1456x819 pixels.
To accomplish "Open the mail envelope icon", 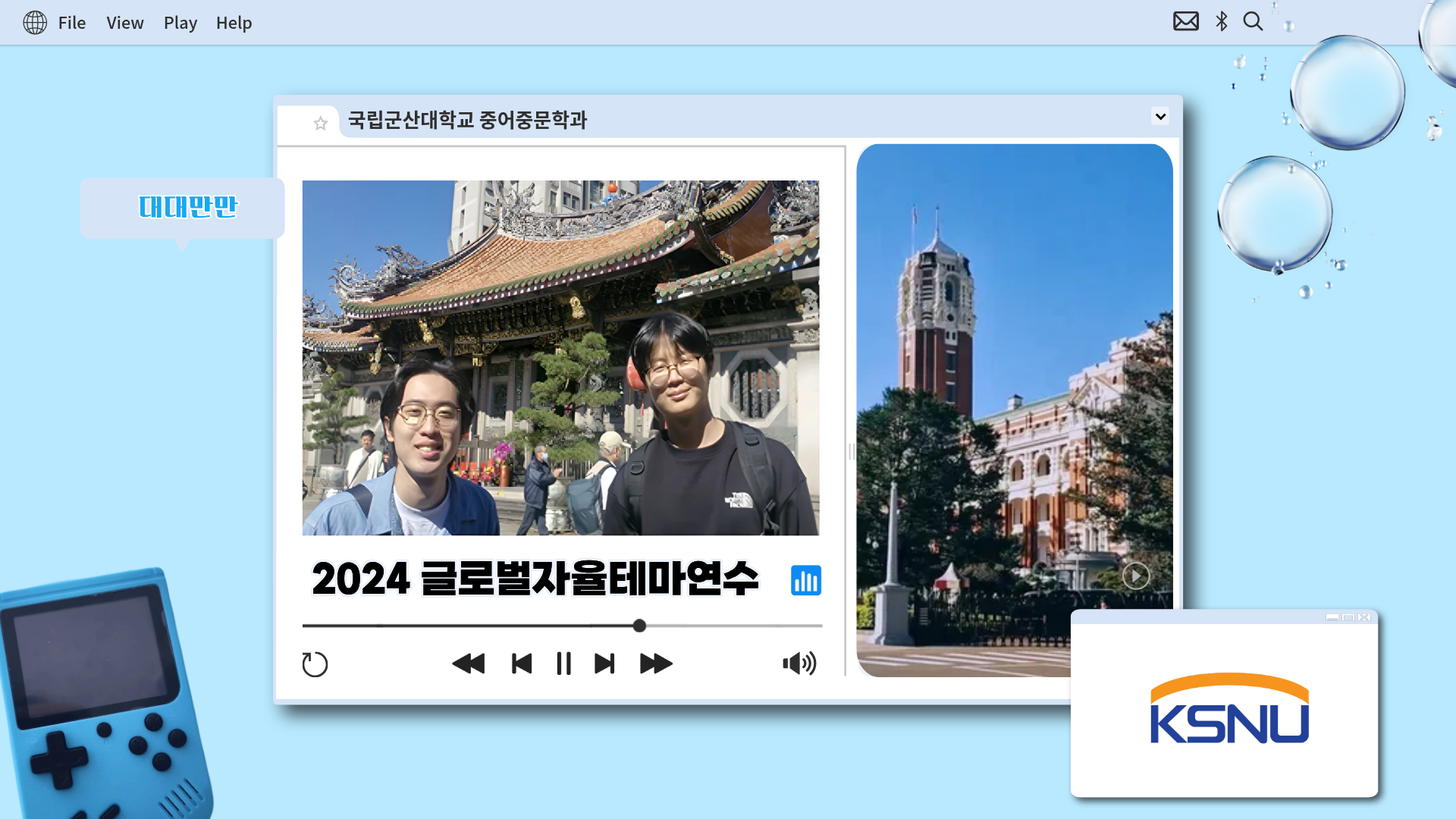I will (1186, 21).
